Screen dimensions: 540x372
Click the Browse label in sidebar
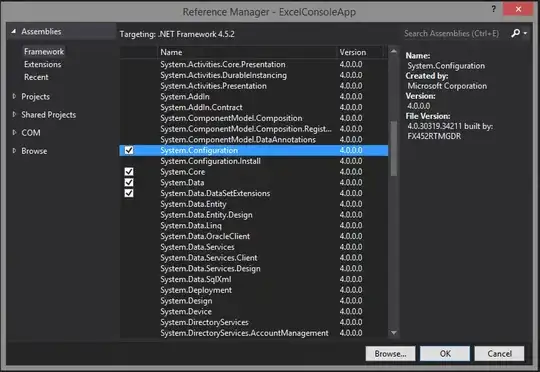[x=34, y=151]
